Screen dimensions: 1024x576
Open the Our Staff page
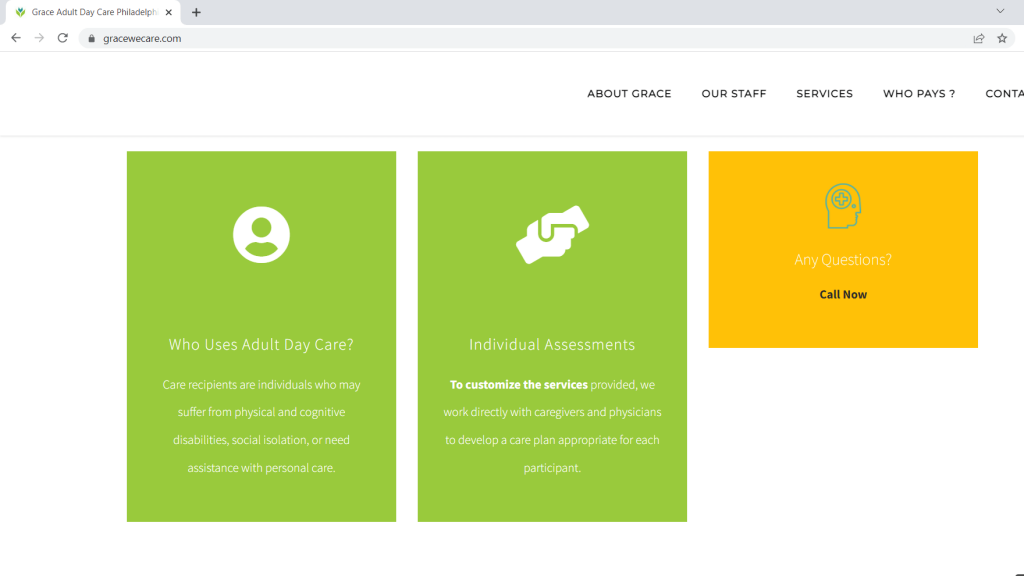pos(733,94)
